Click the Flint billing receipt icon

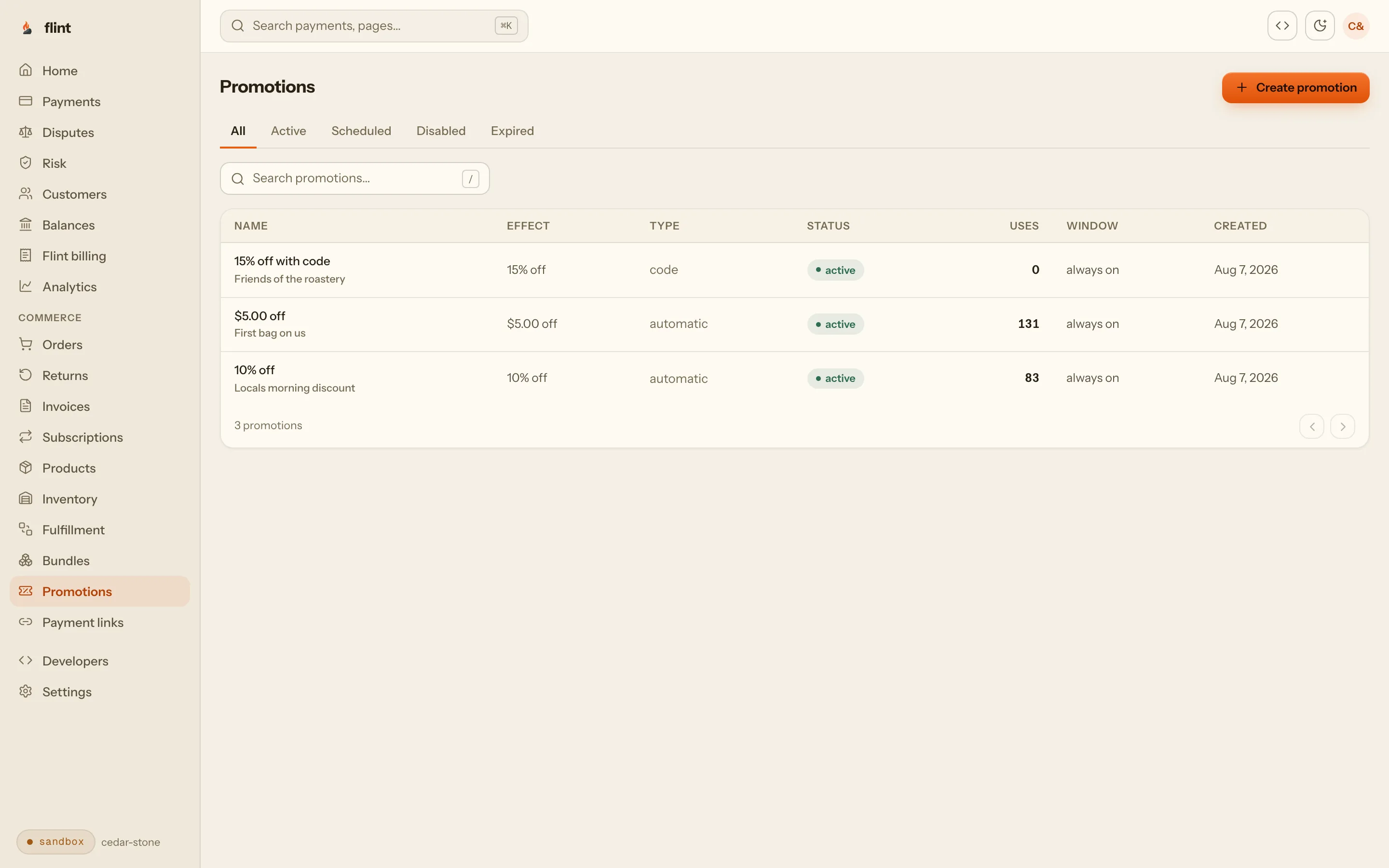tap(25, 256)
